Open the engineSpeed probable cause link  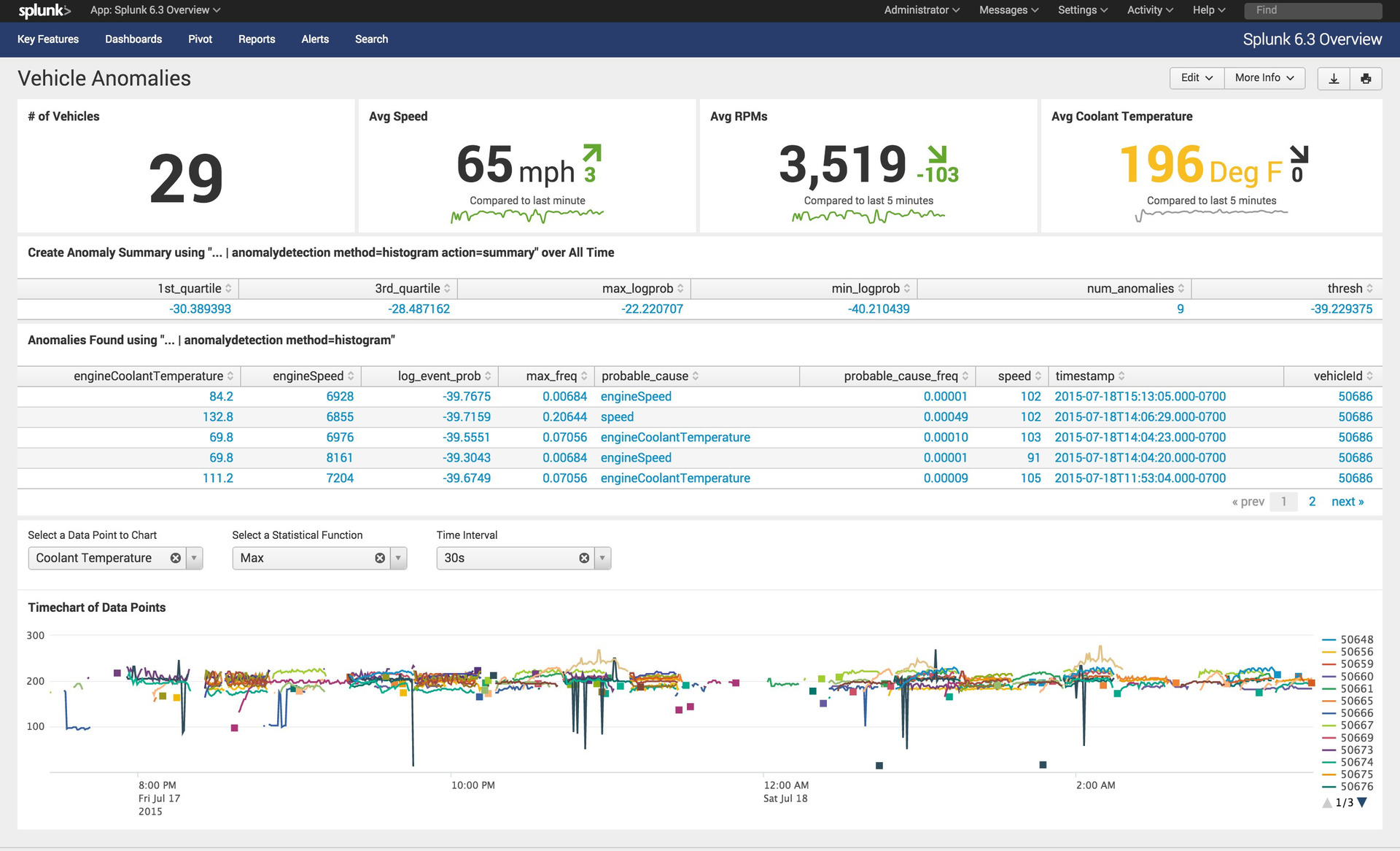point(635,396)
